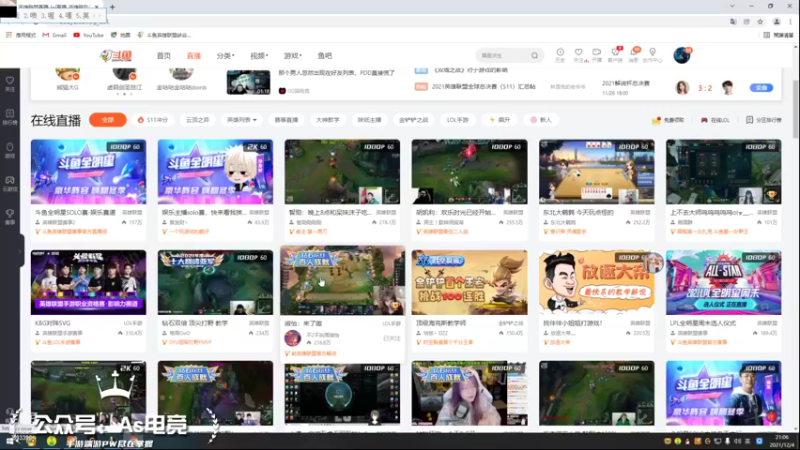Open the creator center location-pin icon
The height and width of the screenshot is (450, 800).
652,55
